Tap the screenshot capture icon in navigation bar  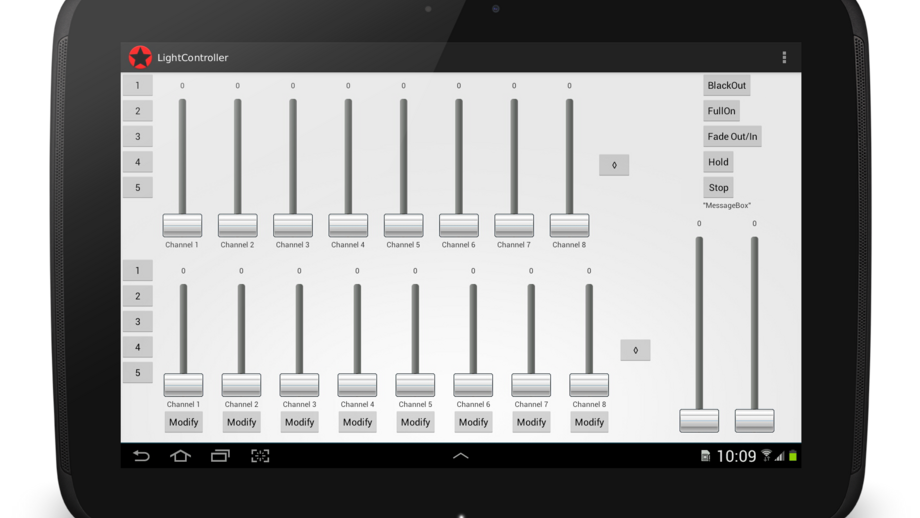(x=260, y=456)
